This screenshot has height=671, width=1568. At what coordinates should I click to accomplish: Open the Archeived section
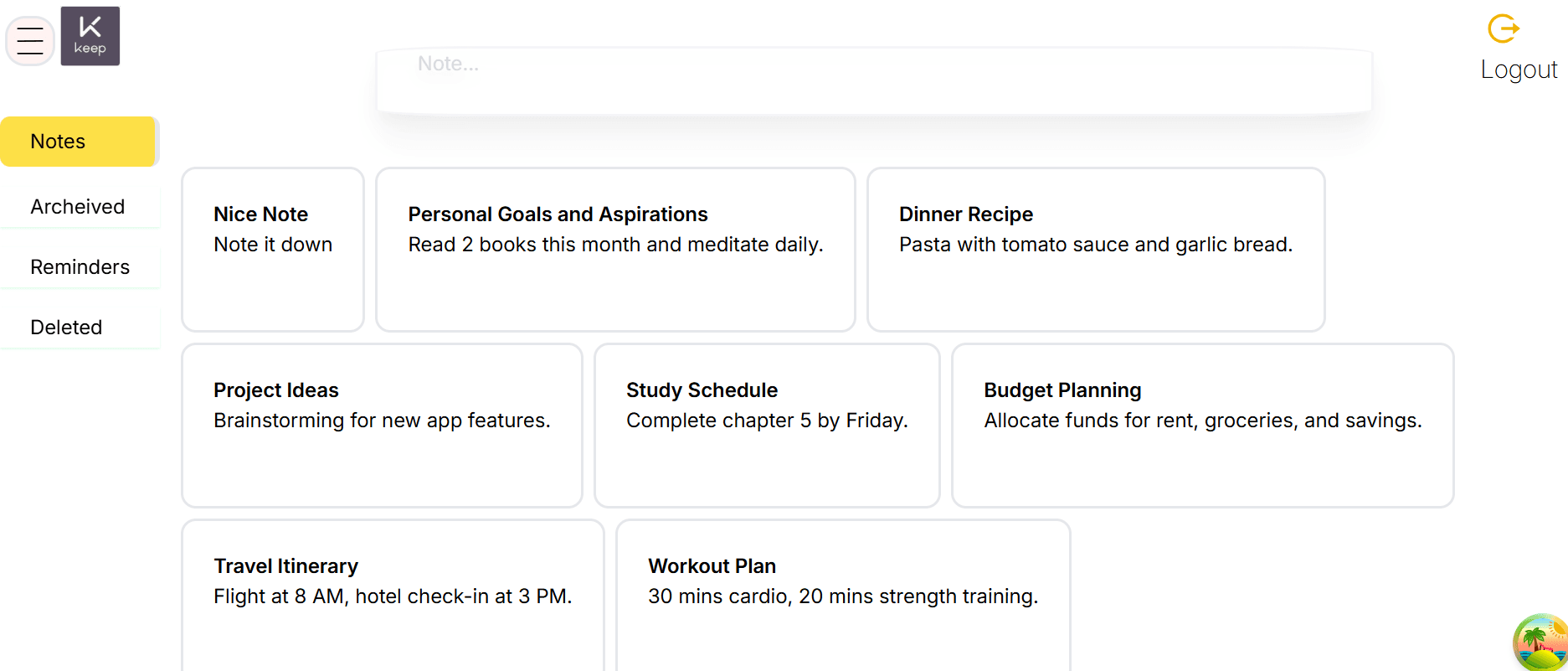(78, 207)
